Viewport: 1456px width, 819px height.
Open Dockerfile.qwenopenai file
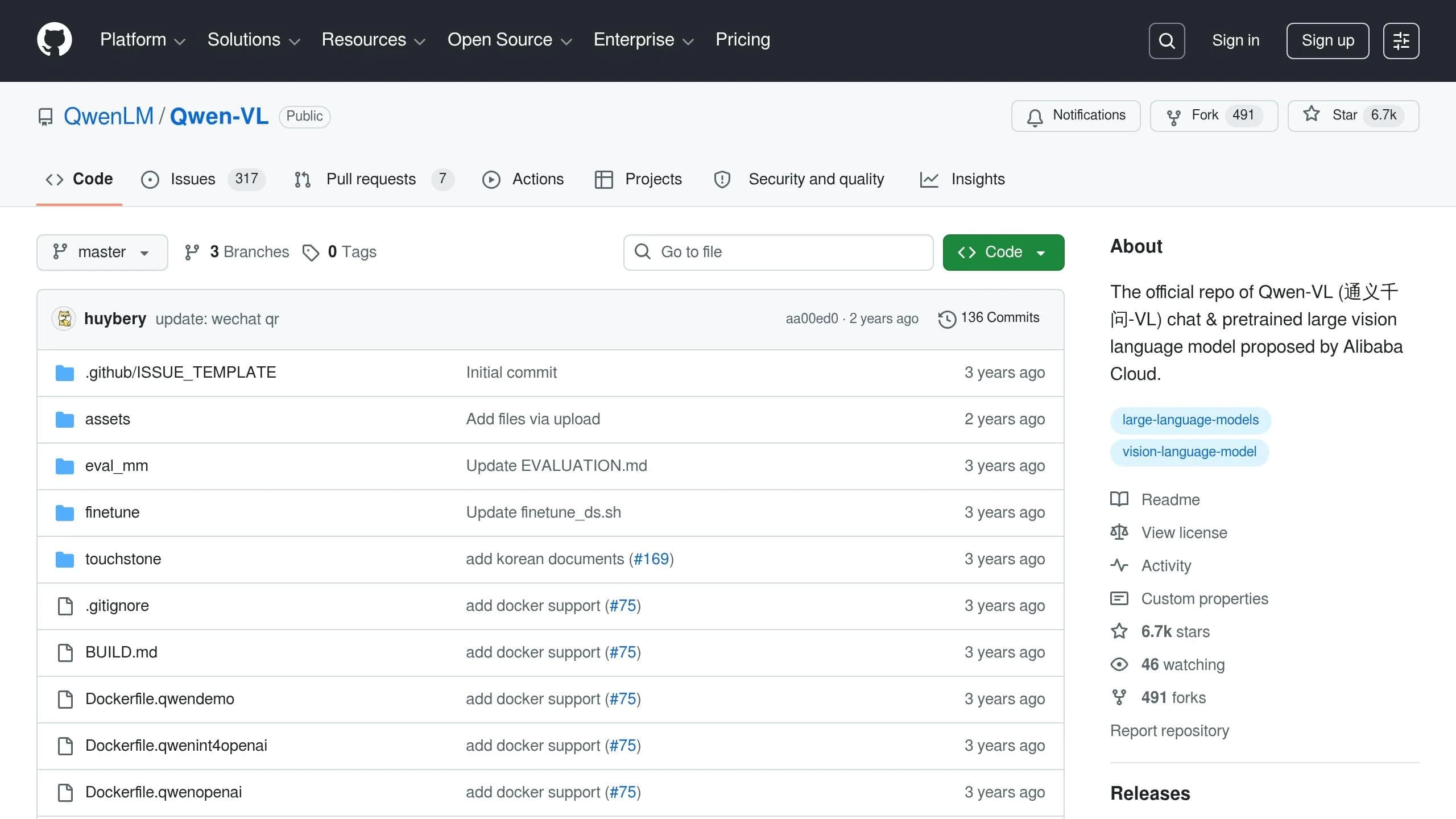[x=164, y=792]
